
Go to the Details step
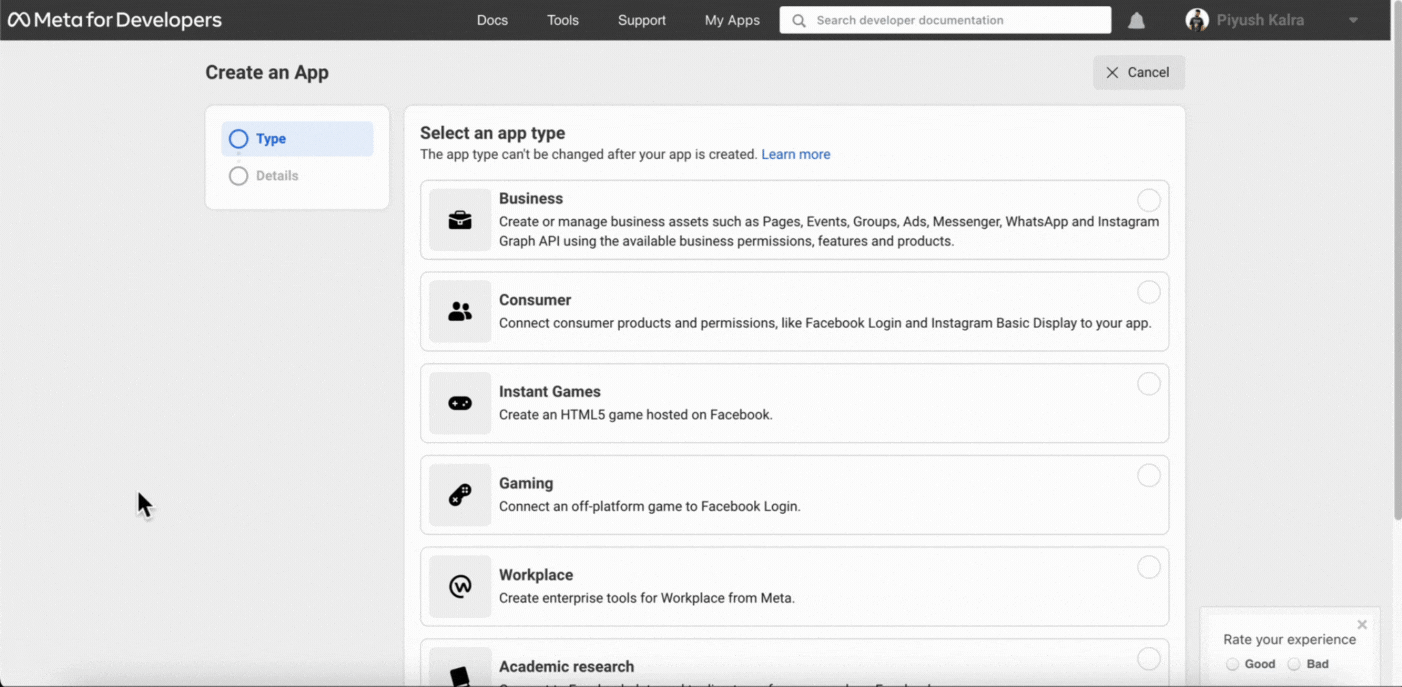pos(276,176)
